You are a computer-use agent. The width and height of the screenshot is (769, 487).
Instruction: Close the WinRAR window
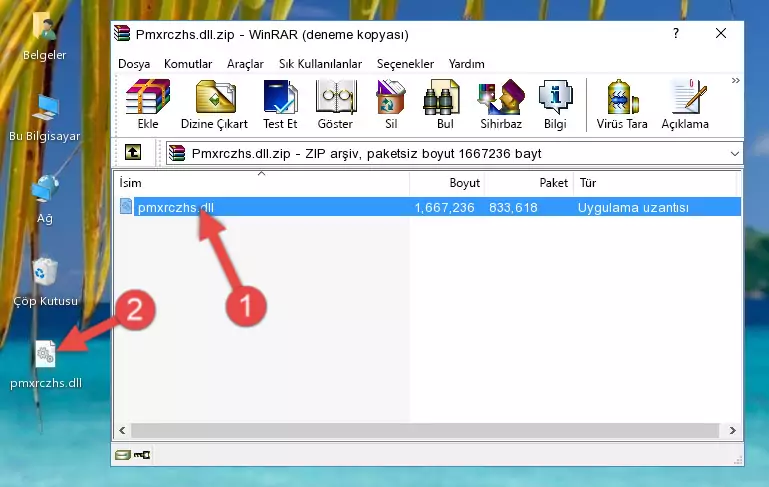point(721,33)
